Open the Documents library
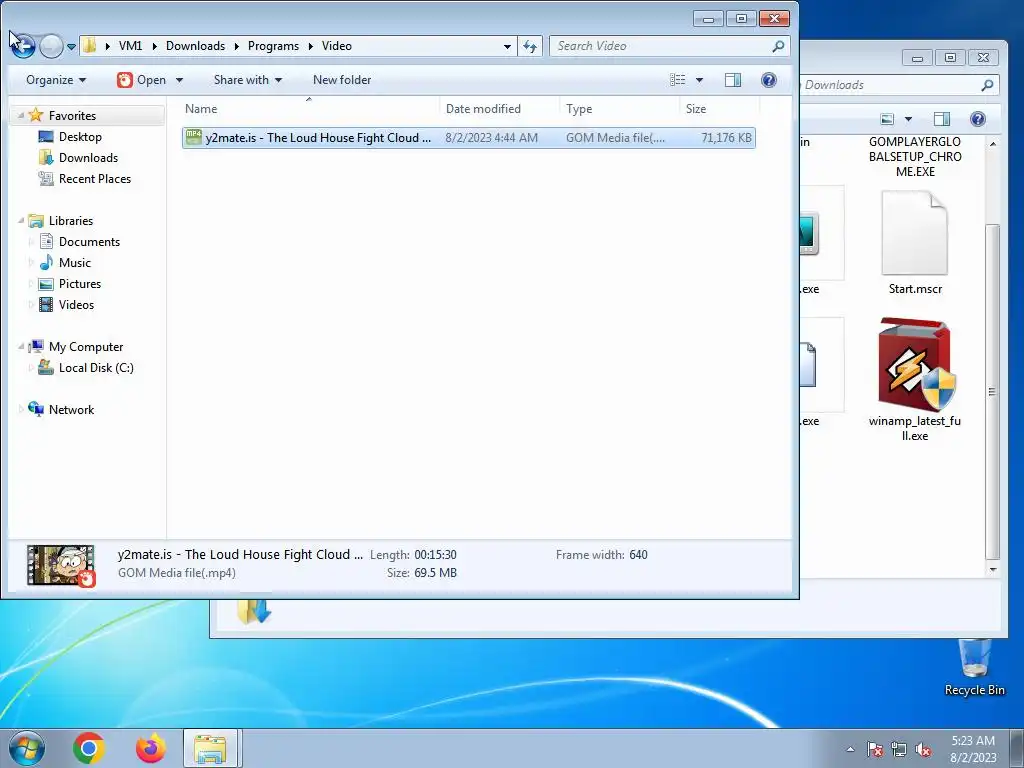 tap(89, 242)
